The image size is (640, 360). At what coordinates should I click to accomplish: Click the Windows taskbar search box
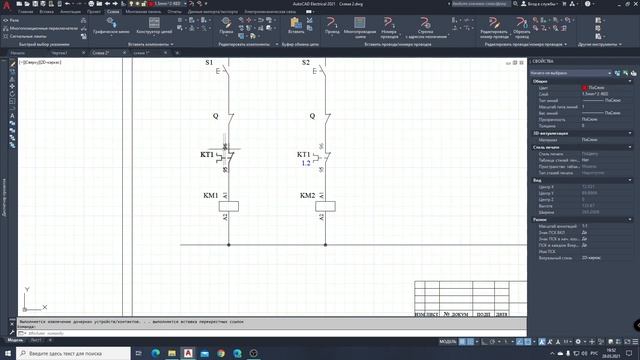73,353
